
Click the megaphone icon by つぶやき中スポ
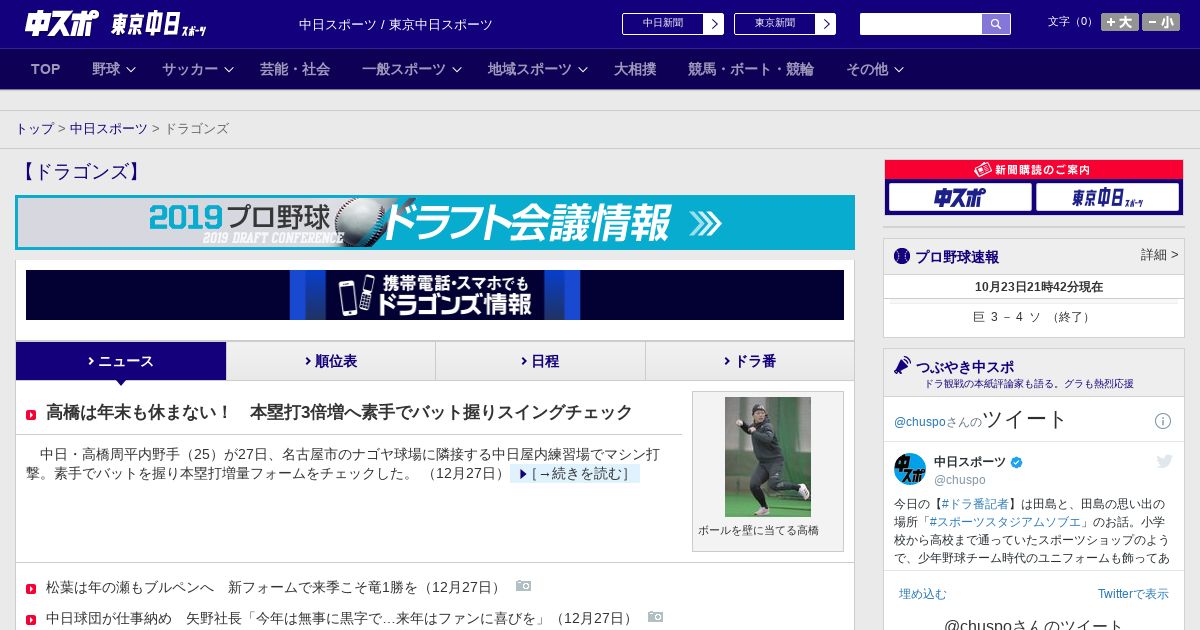pyautogui.click(x=902, y=366)
